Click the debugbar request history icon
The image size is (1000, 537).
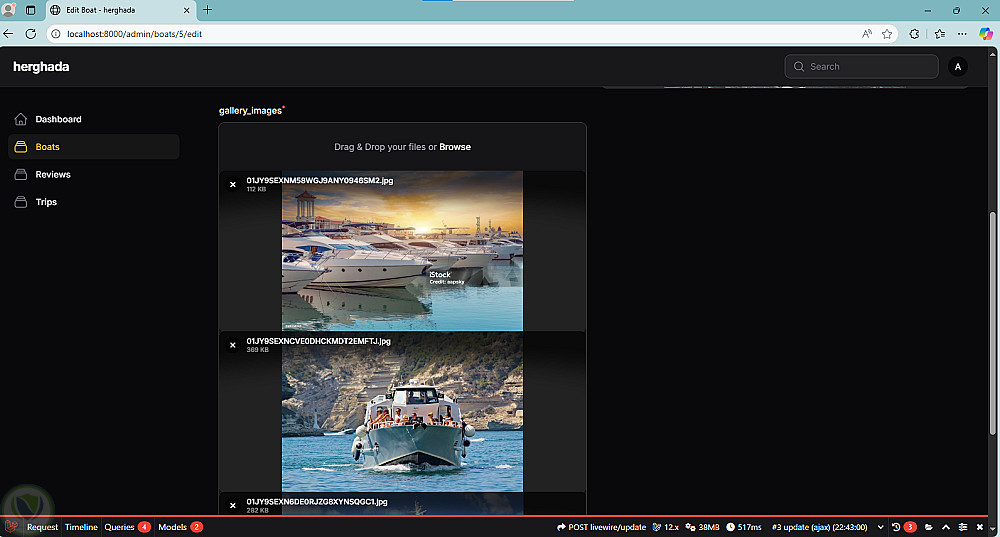[896, 527]
